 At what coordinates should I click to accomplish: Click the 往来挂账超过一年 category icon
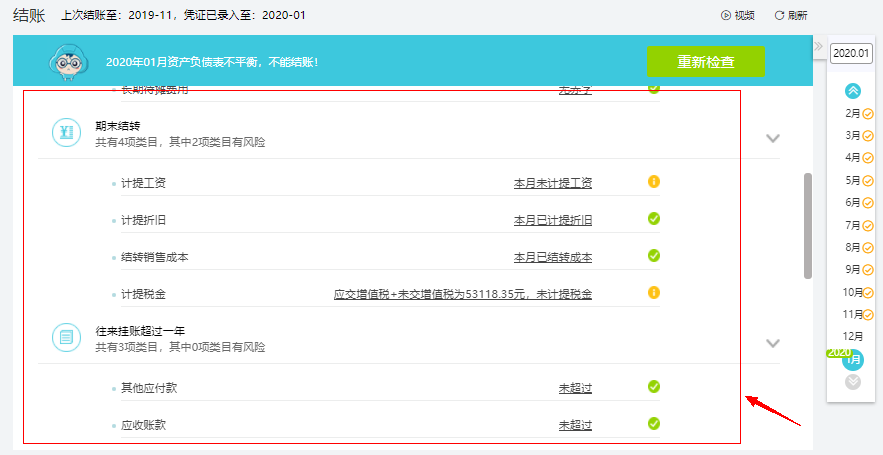pyautogui.click(x=66, y=338)
